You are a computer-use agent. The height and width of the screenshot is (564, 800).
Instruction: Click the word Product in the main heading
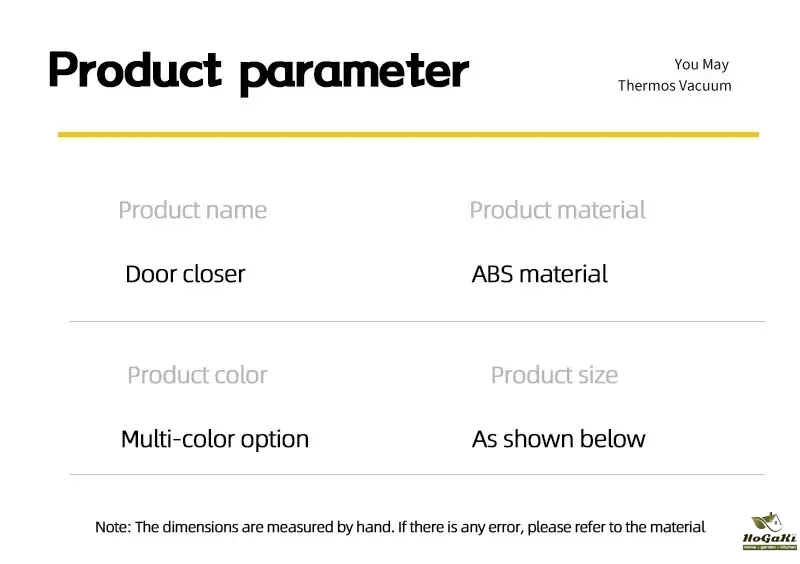coord(134,70)
